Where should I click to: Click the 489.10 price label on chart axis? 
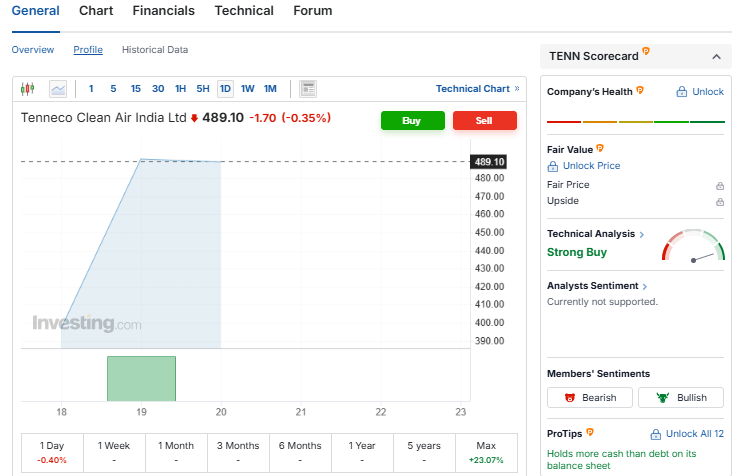(x=489, y=162)
